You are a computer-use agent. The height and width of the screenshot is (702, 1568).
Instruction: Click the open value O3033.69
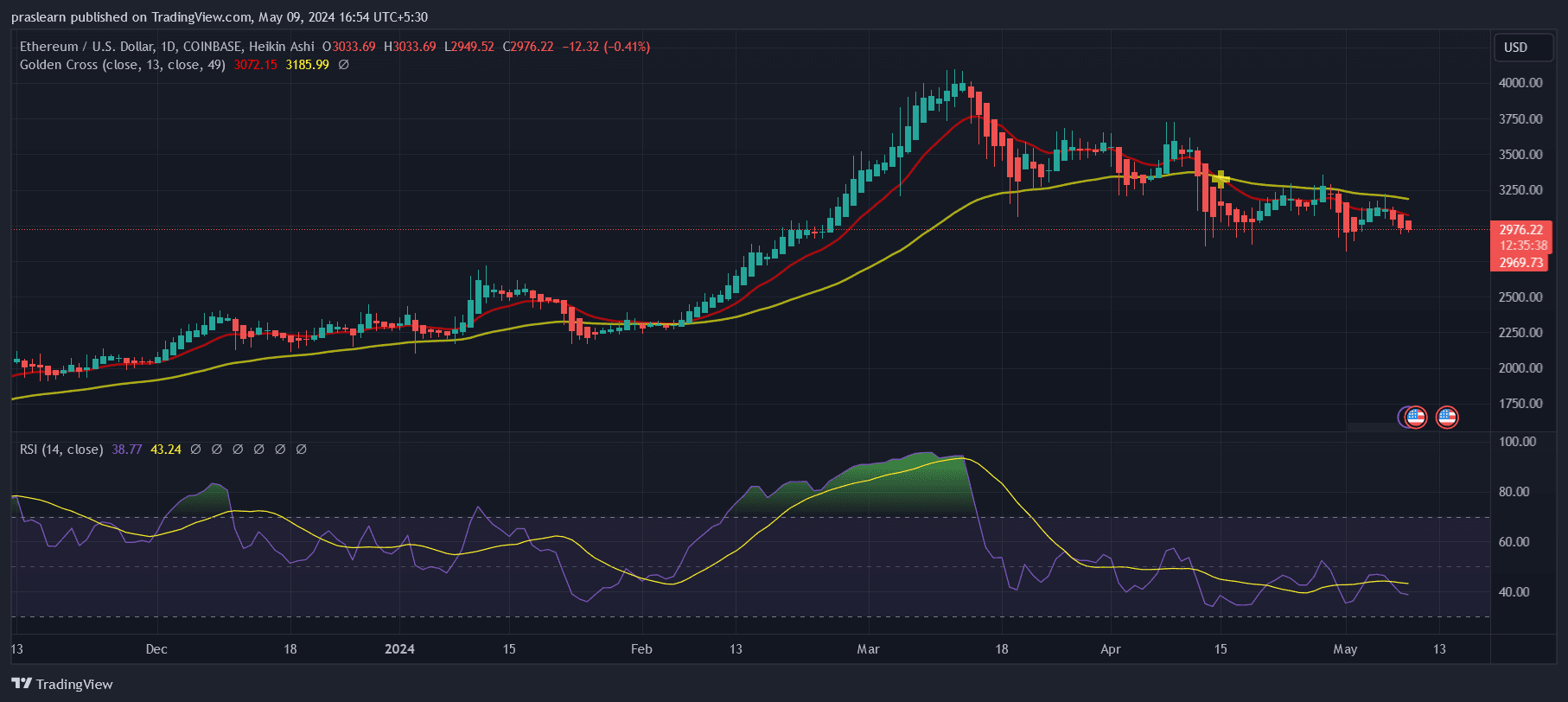[x=349, y=47]
